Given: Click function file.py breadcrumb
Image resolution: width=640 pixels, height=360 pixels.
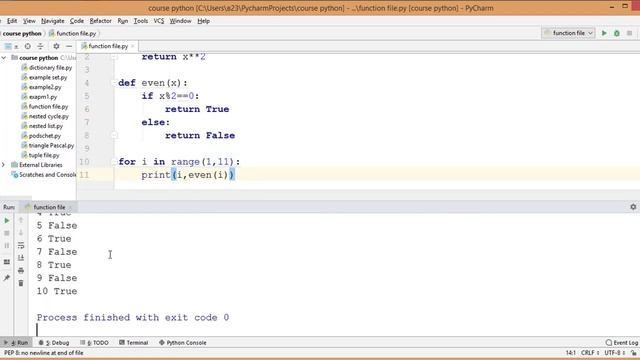Looking at the screenshot, I should (x=73, y=33).
